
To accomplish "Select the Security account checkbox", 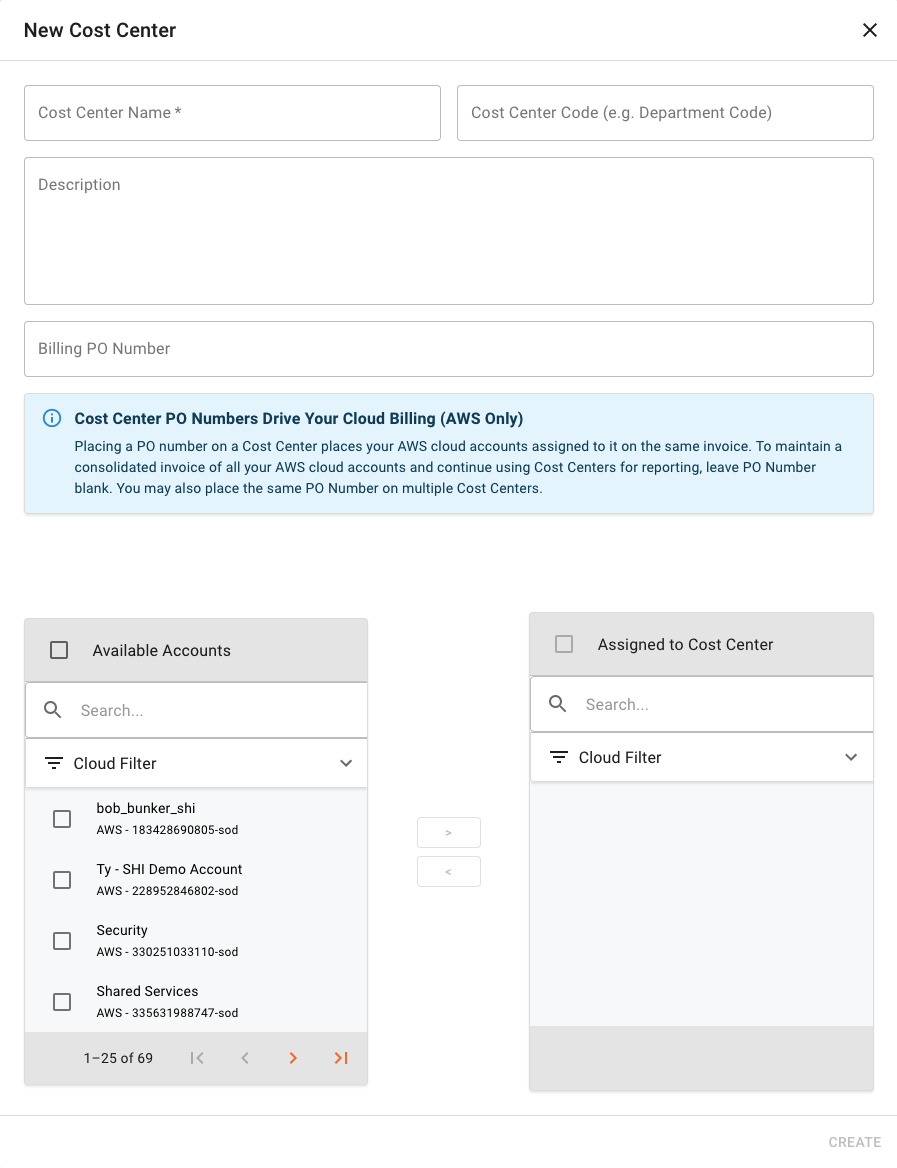I will (x=62, y=941).
